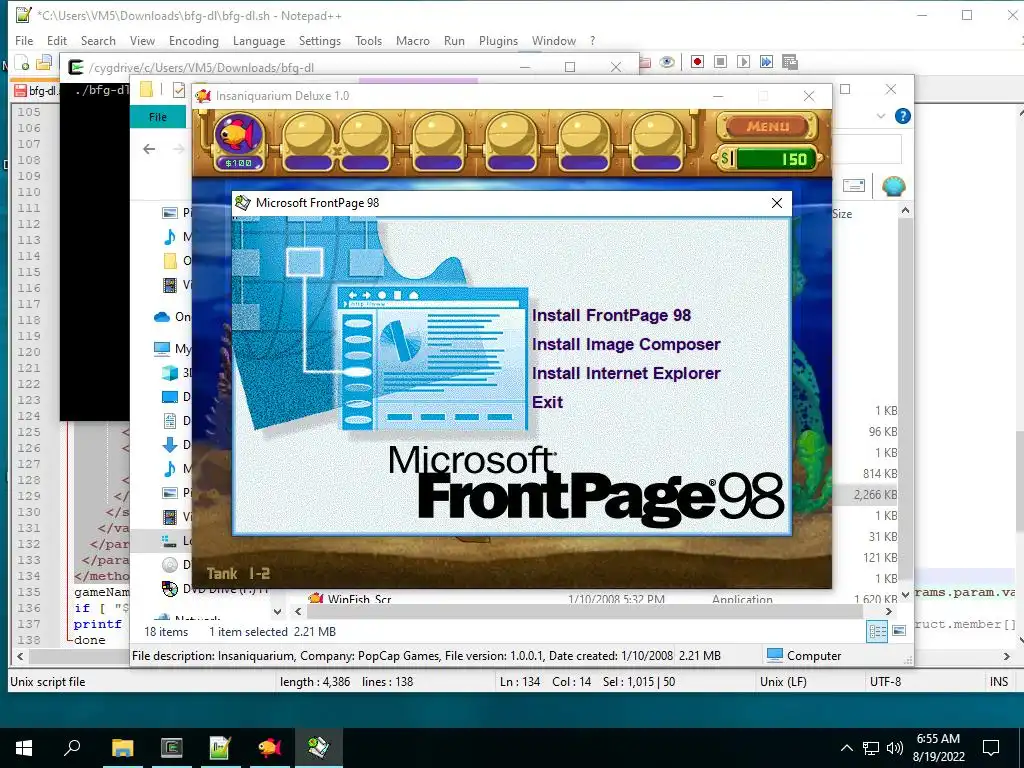Open the Notepad++ Plugins menu
This screenshot has width=1024, height=768.
point(498,40)
